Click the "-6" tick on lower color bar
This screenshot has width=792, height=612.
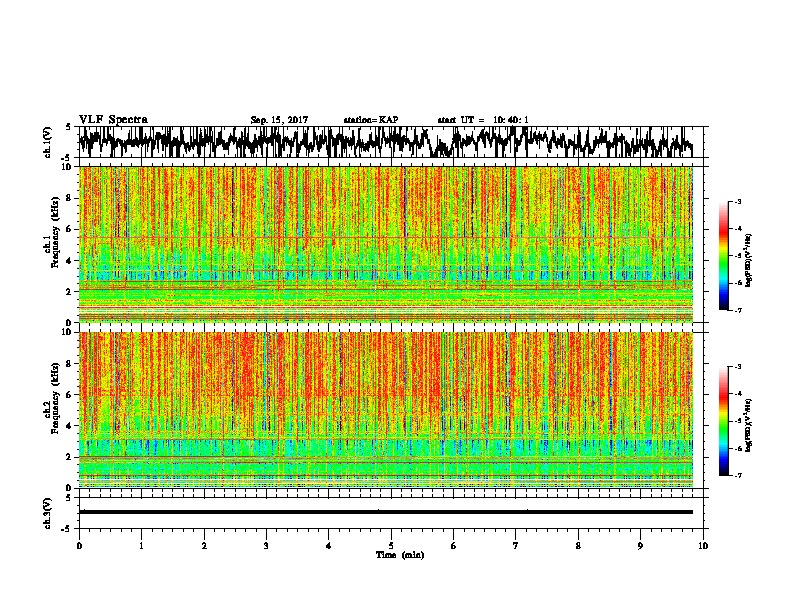(x=738, y=448)
